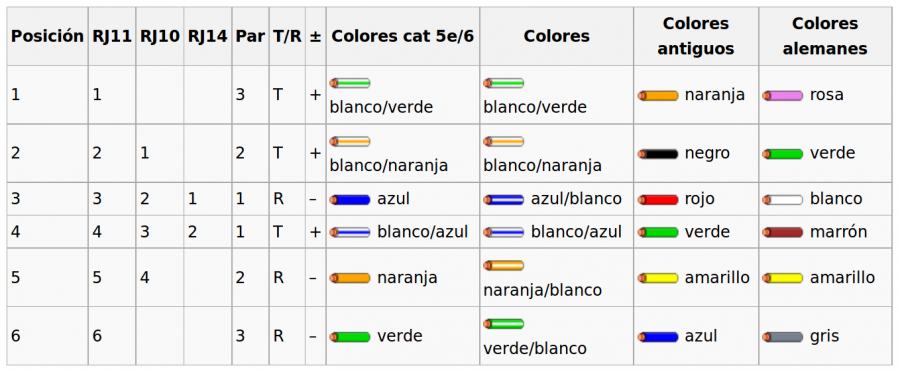900x372 pixels.
Task: Click the blue azul wire in Colores antiguos
Action: 658,337
